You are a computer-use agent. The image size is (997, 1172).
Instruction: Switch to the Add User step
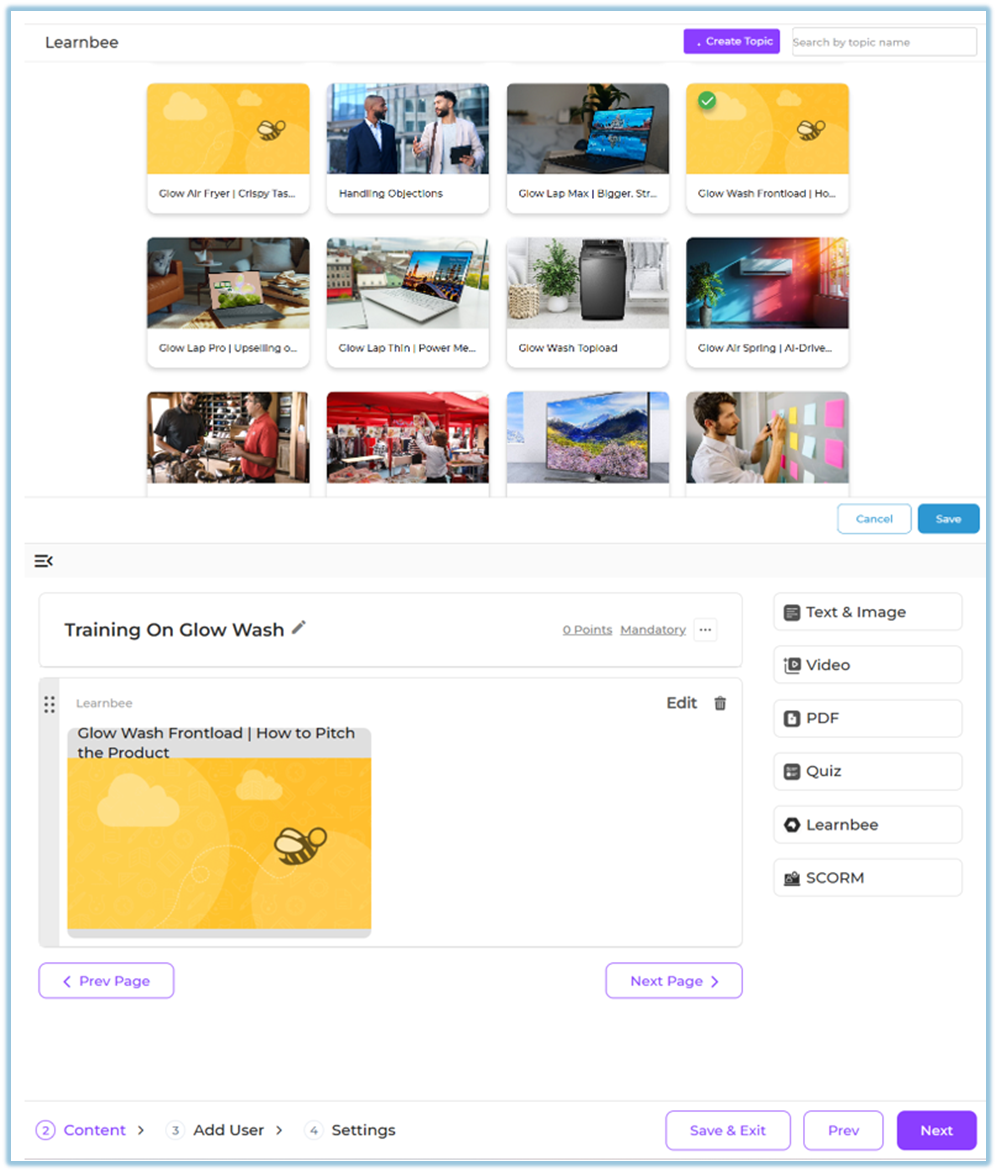point(228,1130)
